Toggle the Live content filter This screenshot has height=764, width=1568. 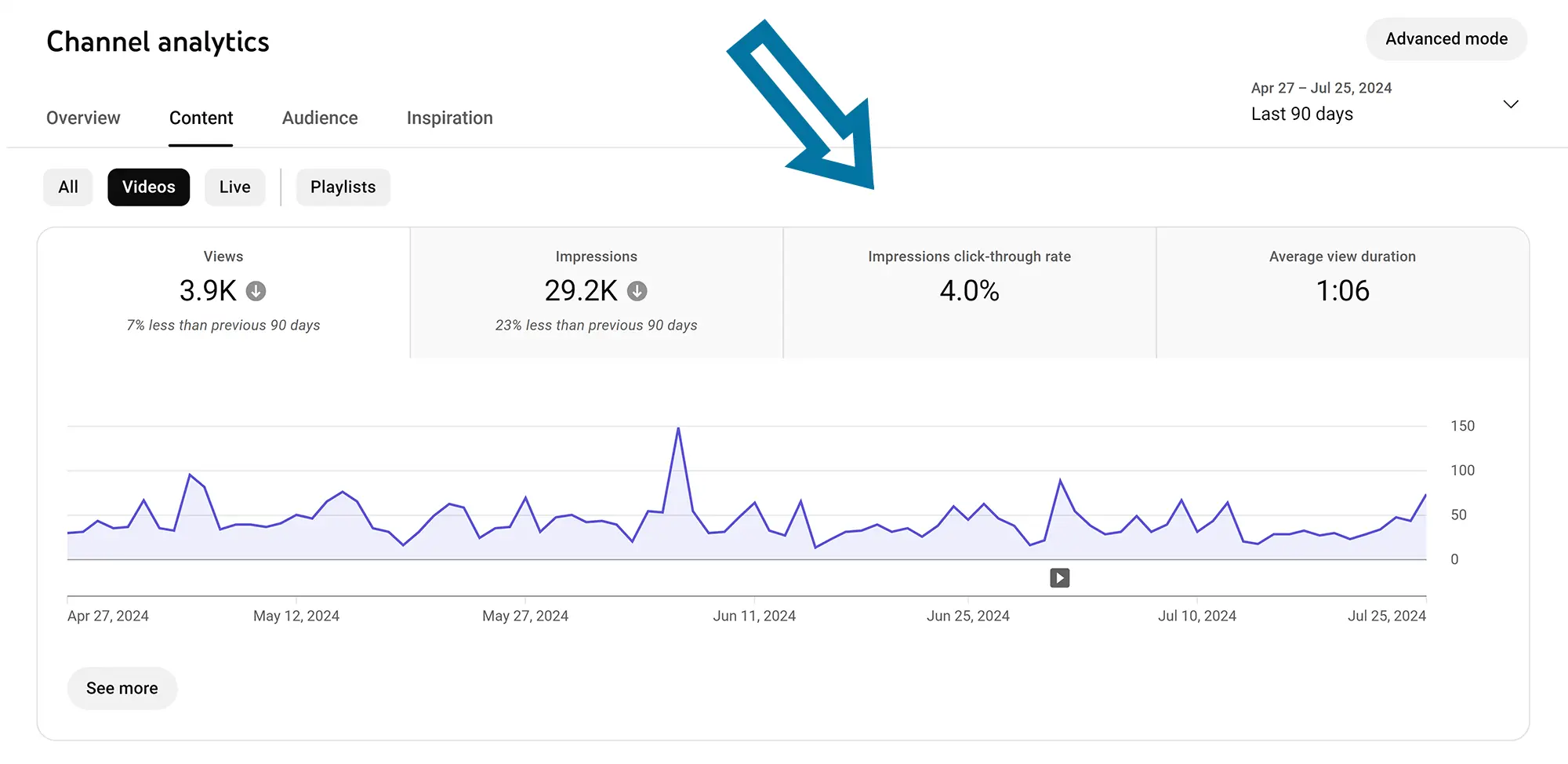234,187
